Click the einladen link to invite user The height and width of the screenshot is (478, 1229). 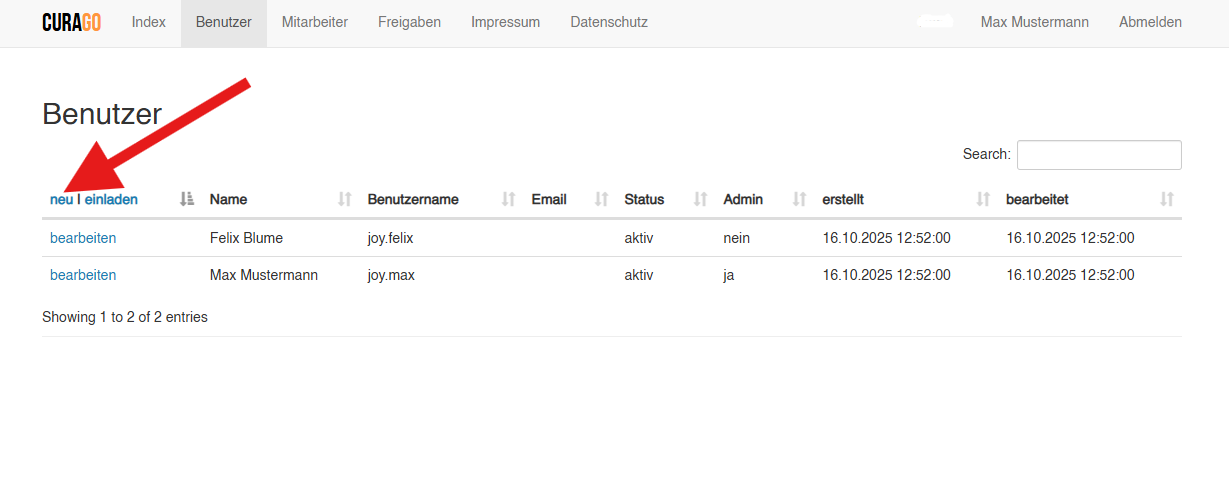coord(111,199)
